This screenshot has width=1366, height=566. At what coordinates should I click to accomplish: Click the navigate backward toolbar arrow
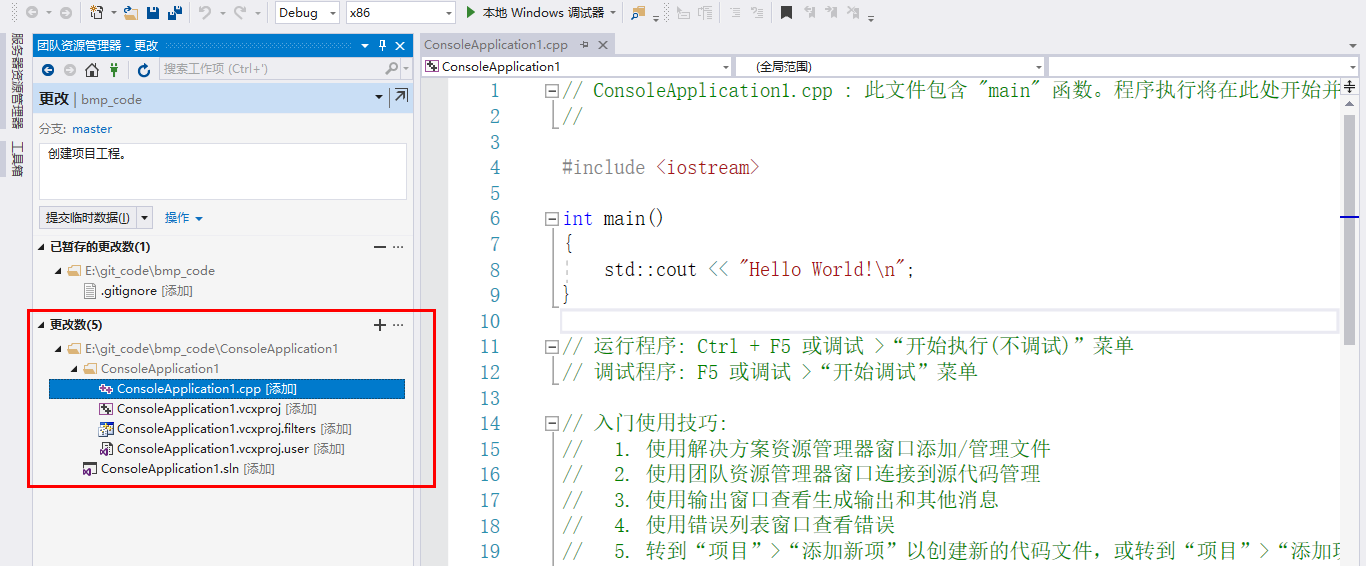(32, 13)
